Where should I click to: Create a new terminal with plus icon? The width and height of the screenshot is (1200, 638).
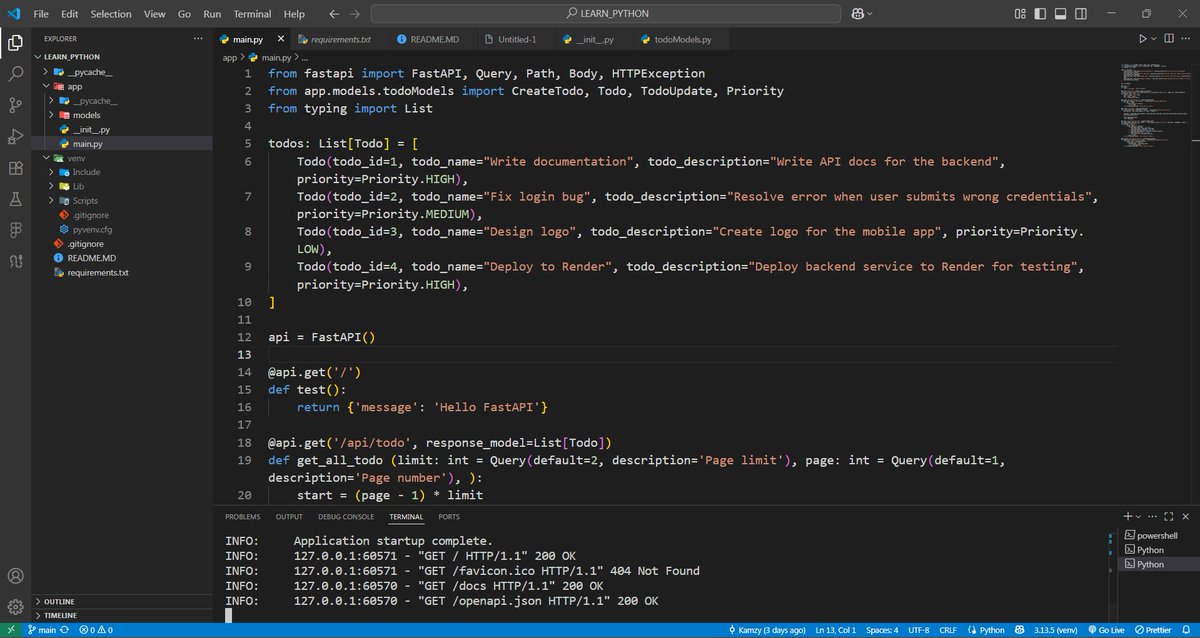[x=1128, y=516]
